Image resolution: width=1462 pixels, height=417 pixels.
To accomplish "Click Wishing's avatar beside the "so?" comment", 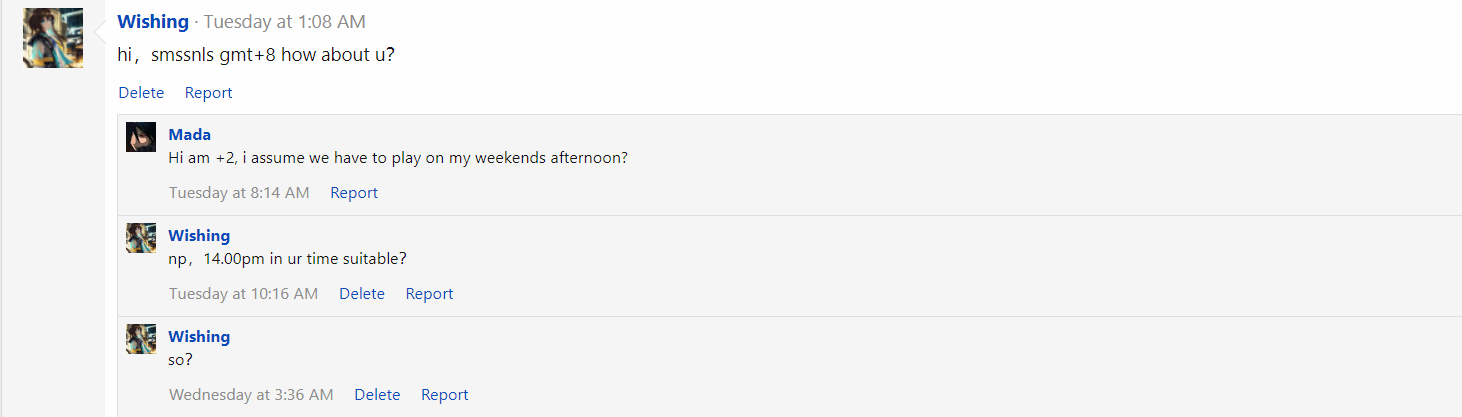I will pyautogui.click(x=141, y=339).
